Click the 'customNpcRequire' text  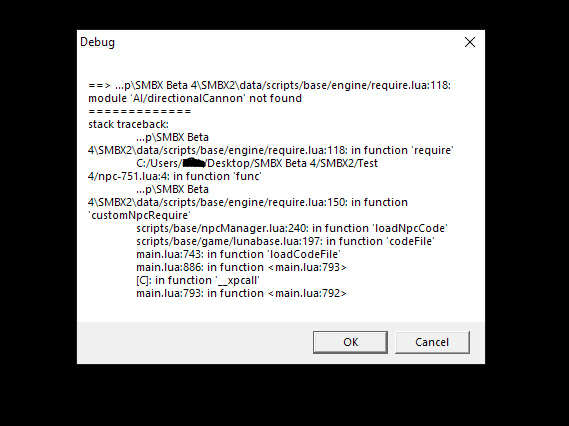tap(139, 215)
